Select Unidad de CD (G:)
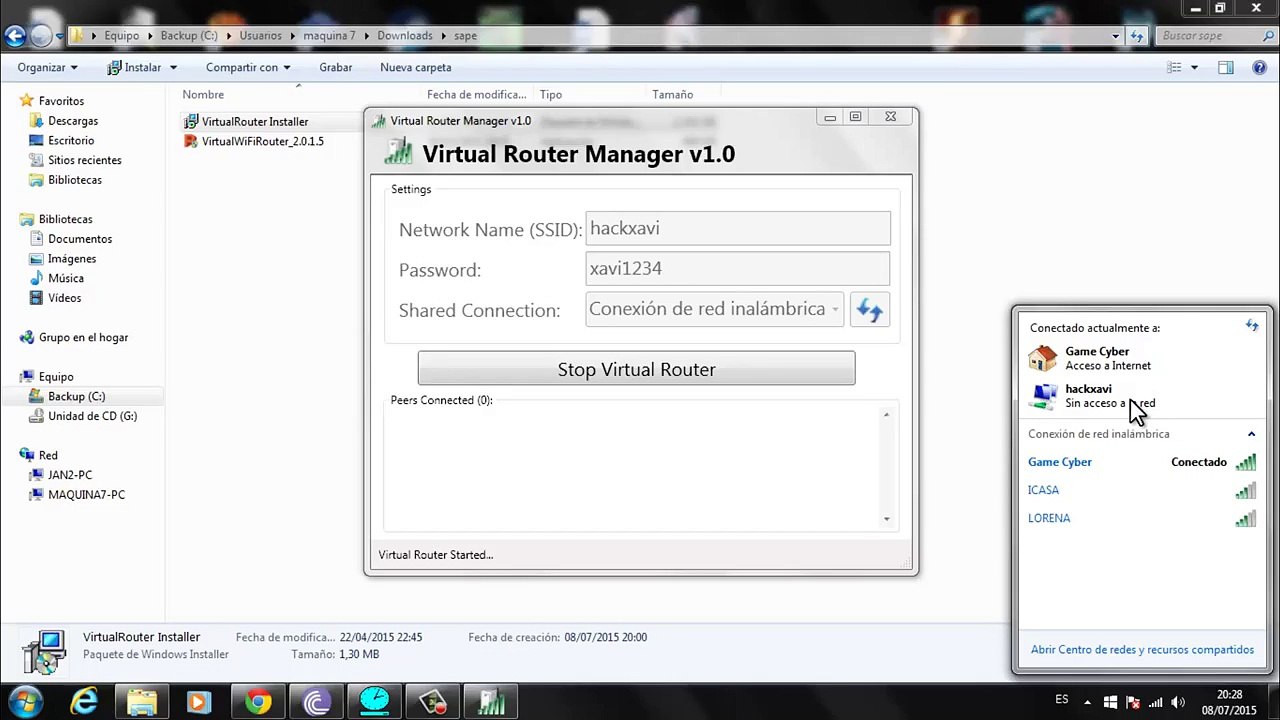The width and height of the screenshot is (1280, 720). point(93,416)
